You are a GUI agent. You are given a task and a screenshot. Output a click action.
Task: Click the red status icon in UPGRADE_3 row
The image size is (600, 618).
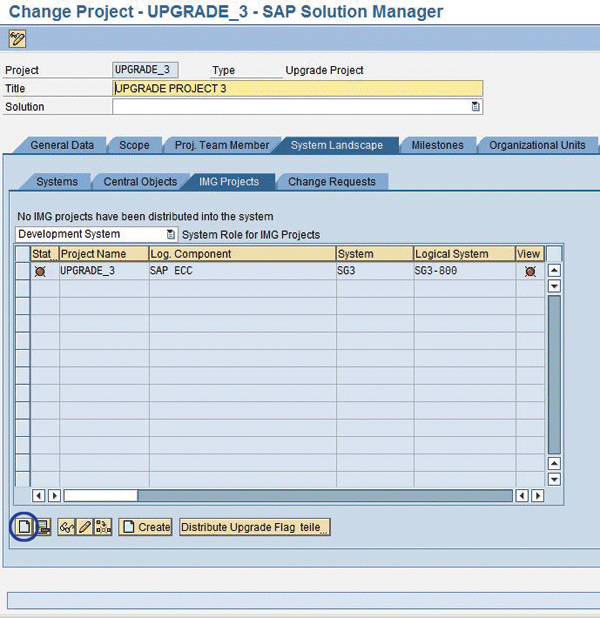41,271
